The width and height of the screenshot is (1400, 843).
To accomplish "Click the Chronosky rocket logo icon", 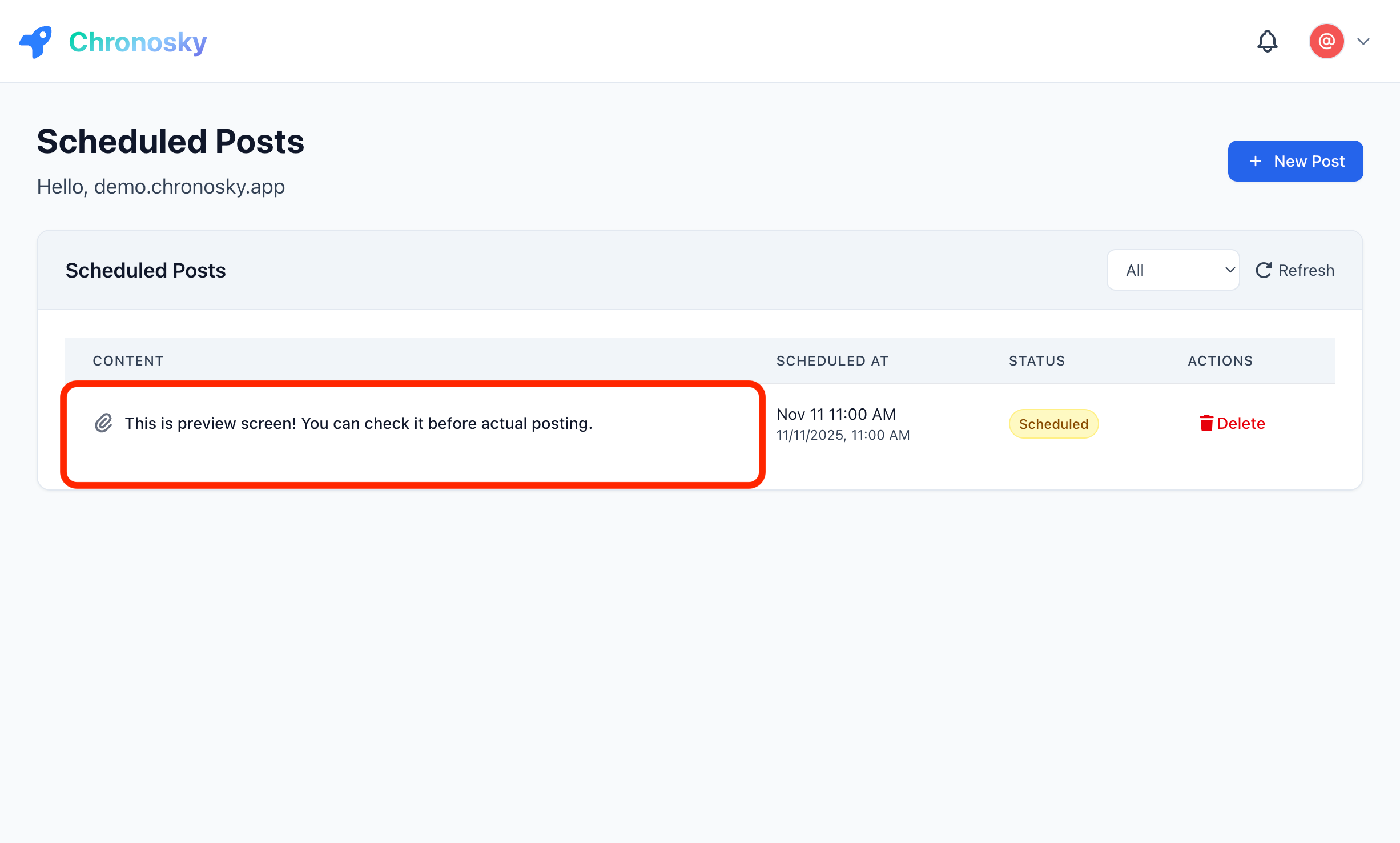I will coord(35,42).
